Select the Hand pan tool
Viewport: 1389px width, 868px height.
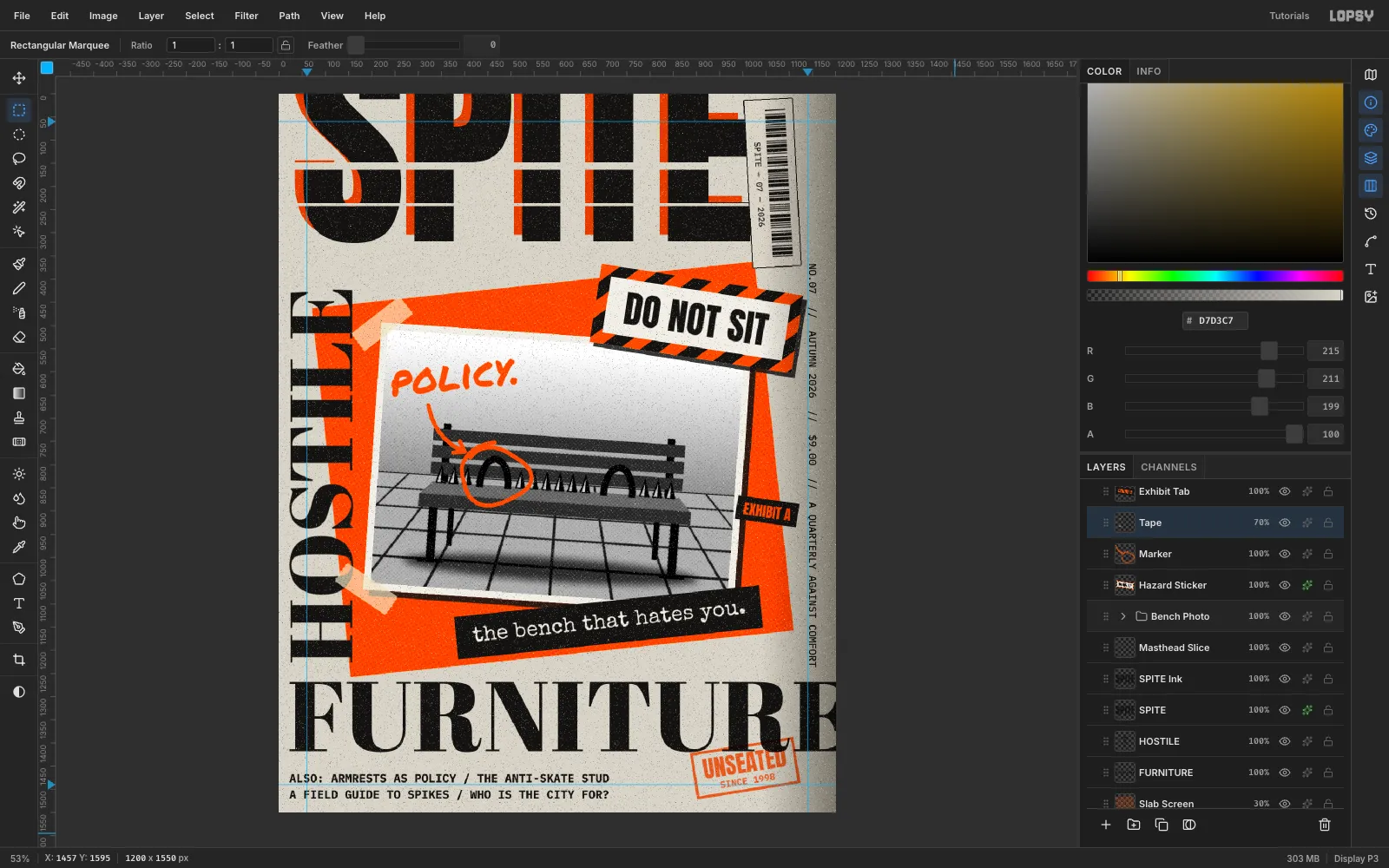(x=19, y=523)
